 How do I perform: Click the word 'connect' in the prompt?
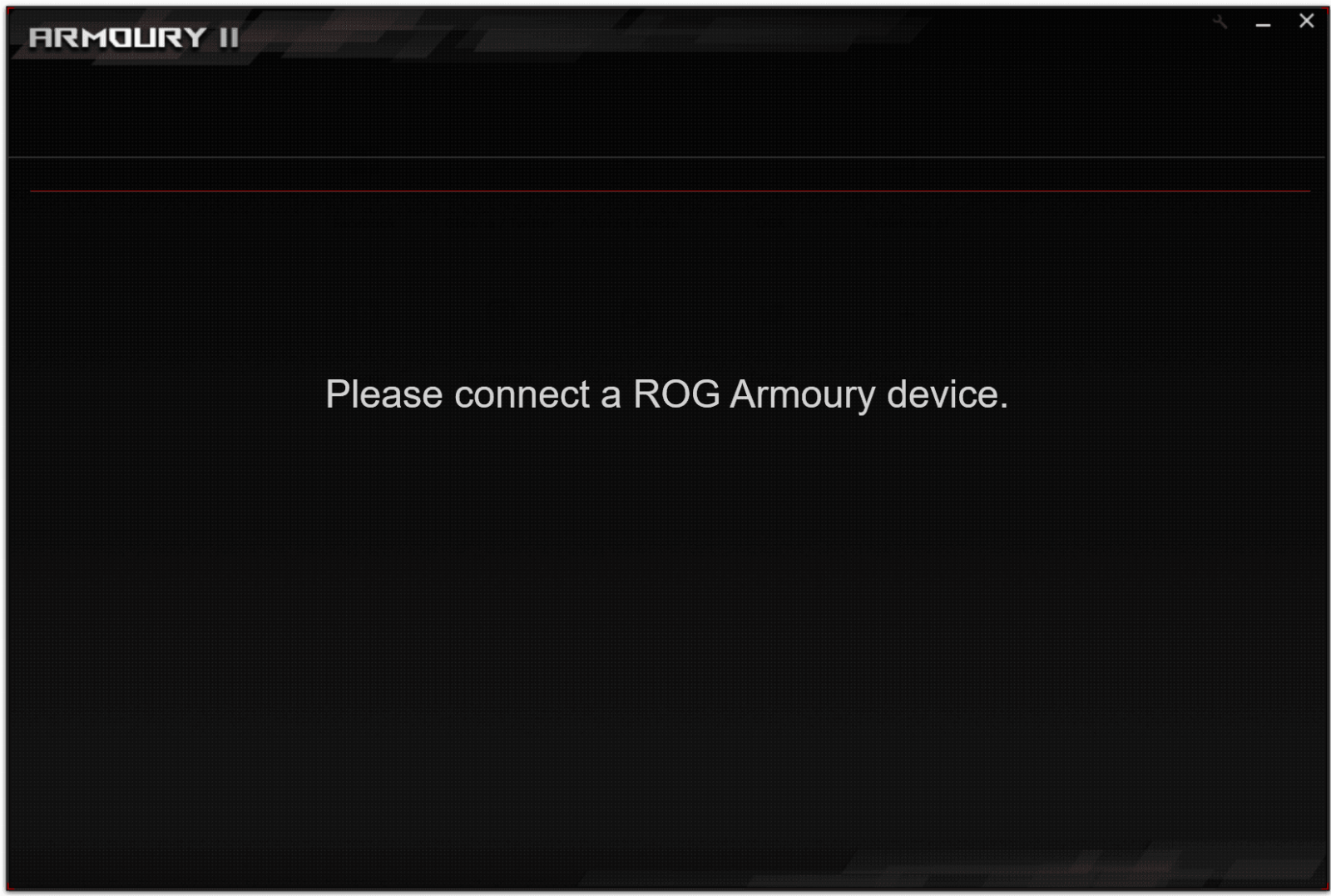point(522,394)
